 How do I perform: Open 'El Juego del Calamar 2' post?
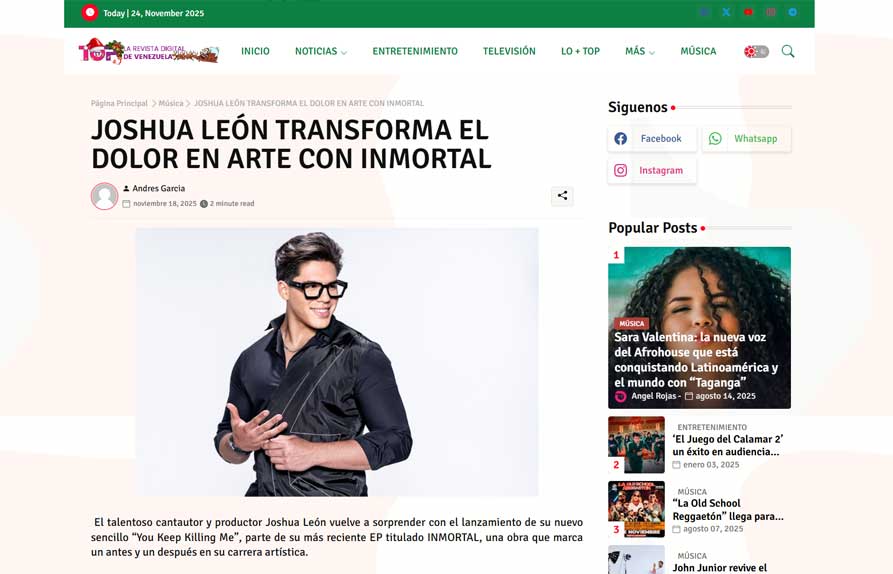pyautogui.click(x=728, y=445)
